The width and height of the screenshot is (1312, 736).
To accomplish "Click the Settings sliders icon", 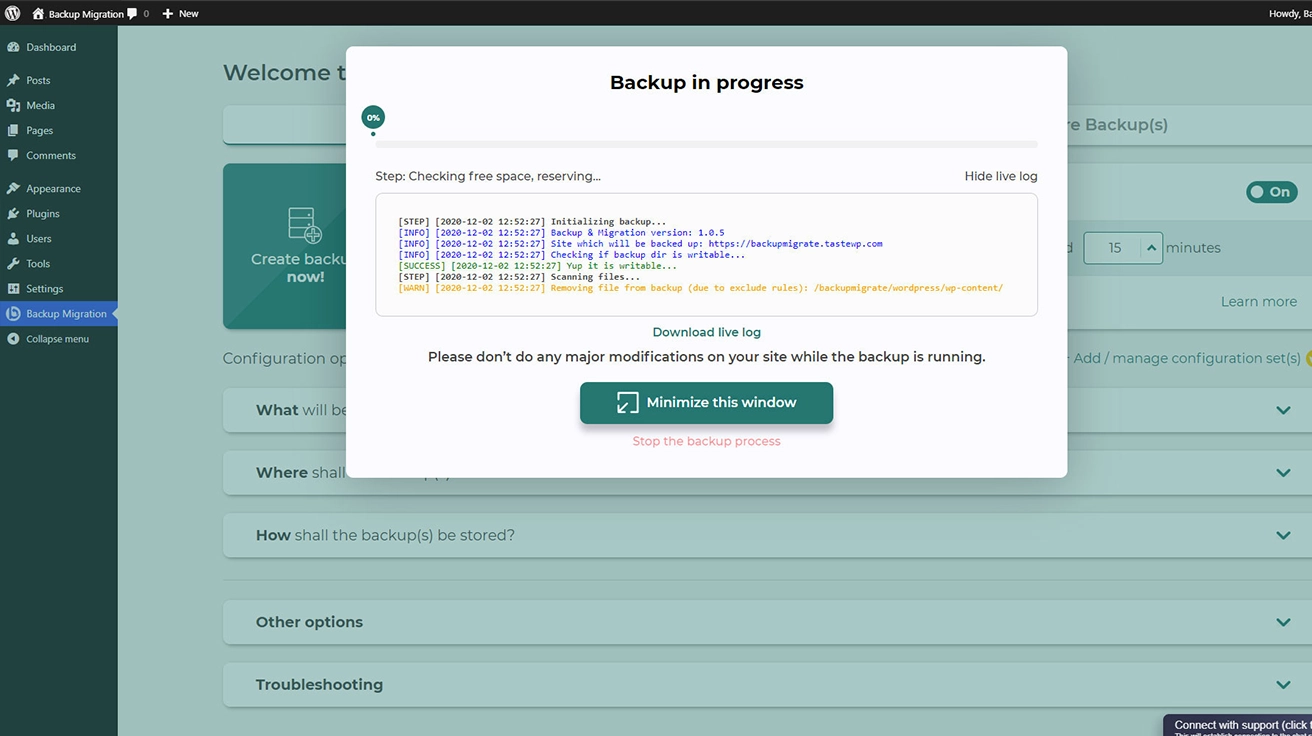I will [13, 288].
